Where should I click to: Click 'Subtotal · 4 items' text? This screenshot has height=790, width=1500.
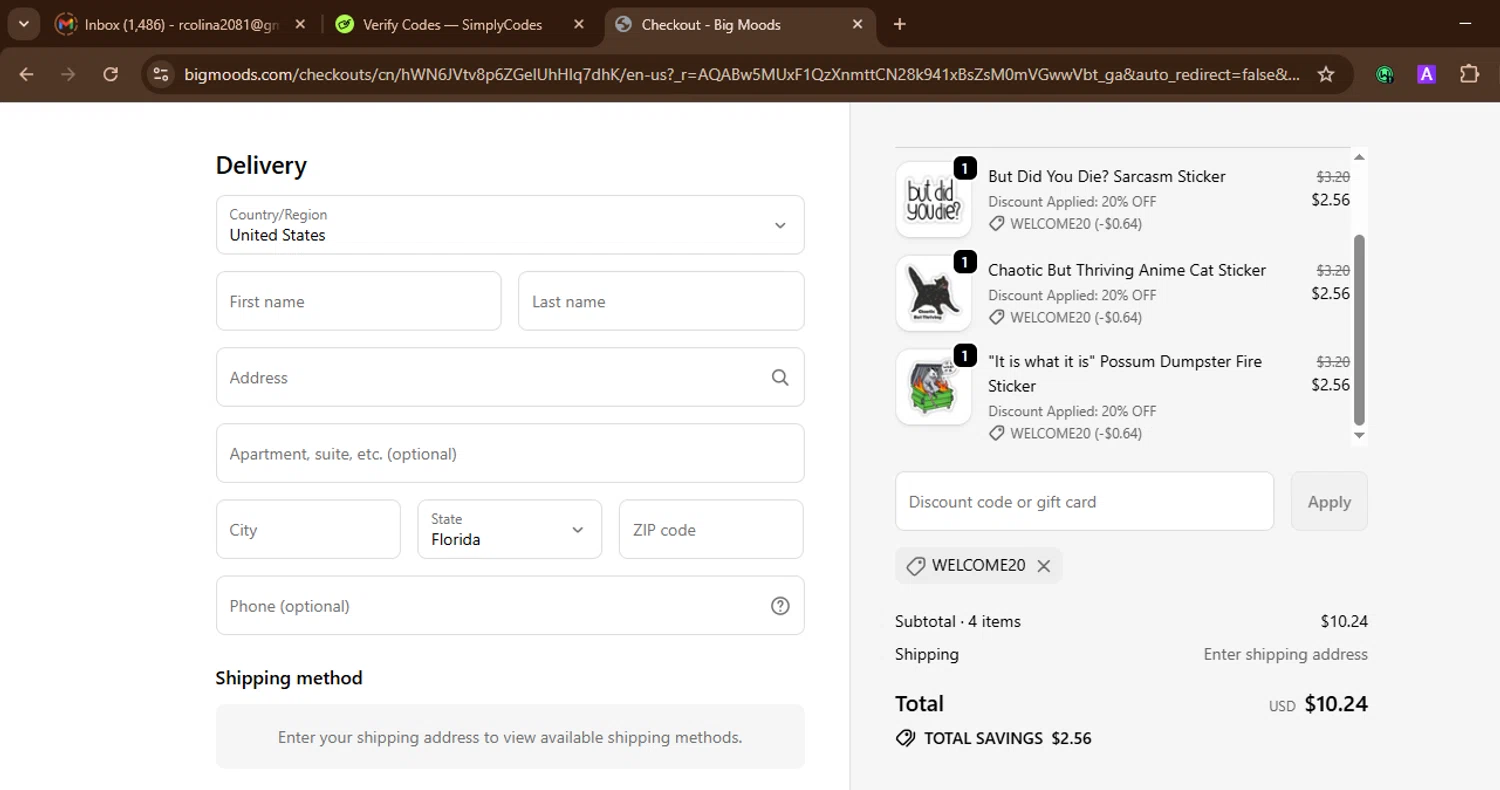point(958,621)
